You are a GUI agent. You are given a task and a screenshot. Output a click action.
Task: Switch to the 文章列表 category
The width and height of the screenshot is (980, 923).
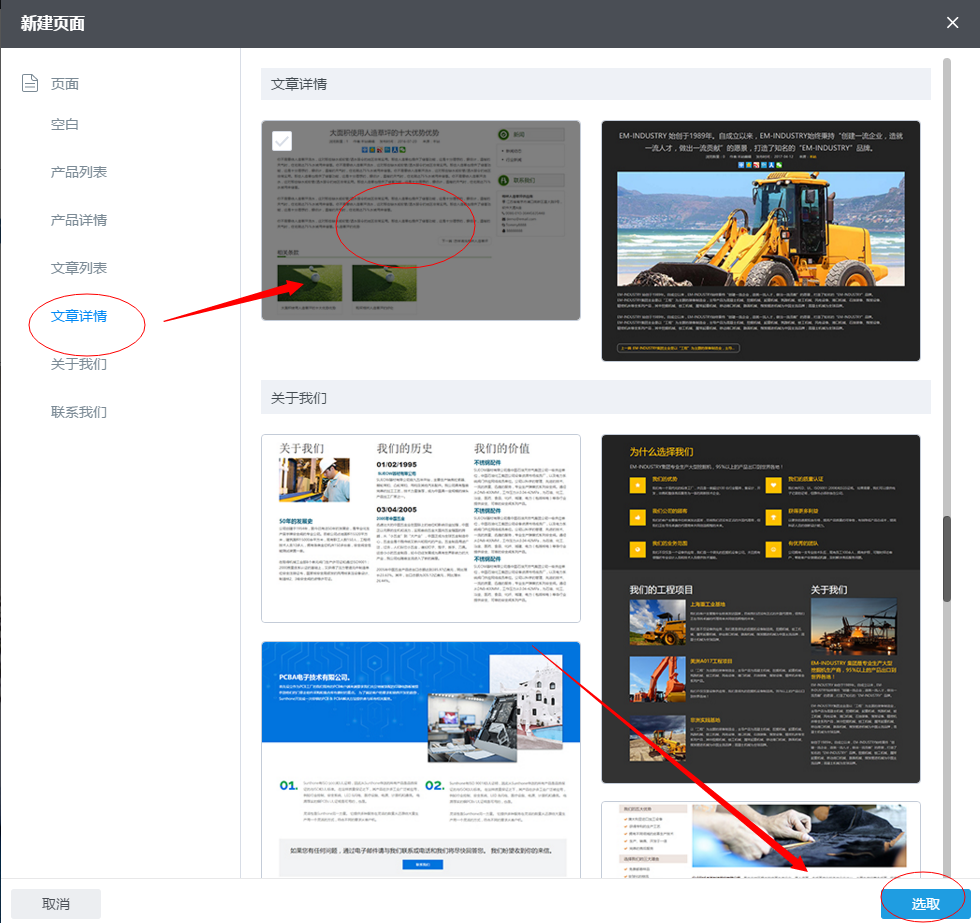point(79,268)
